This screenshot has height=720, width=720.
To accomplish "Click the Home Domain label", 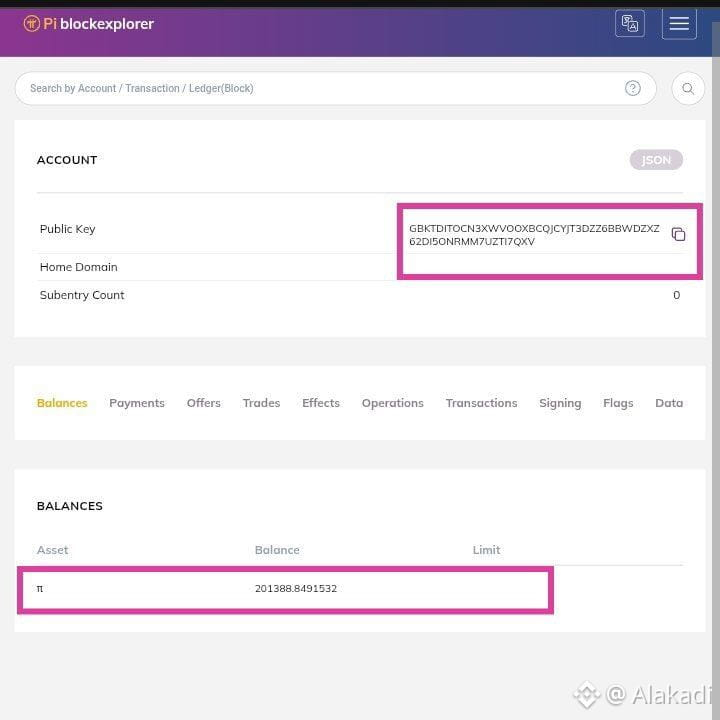I will pyautogui.click(x=79, y=267).
